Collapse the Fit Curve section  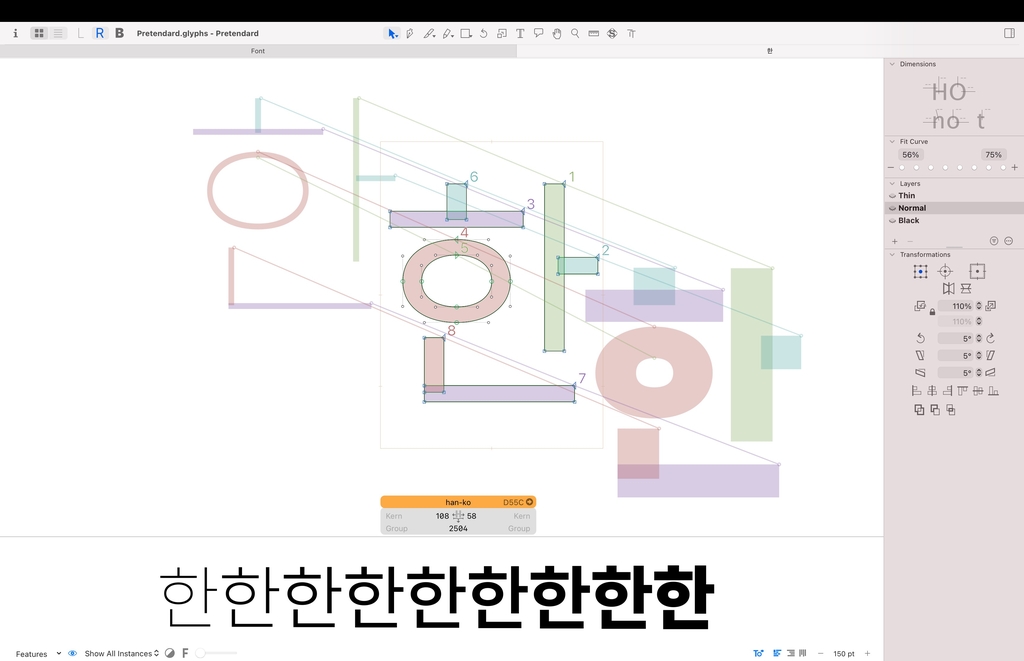tap(892, 142)
